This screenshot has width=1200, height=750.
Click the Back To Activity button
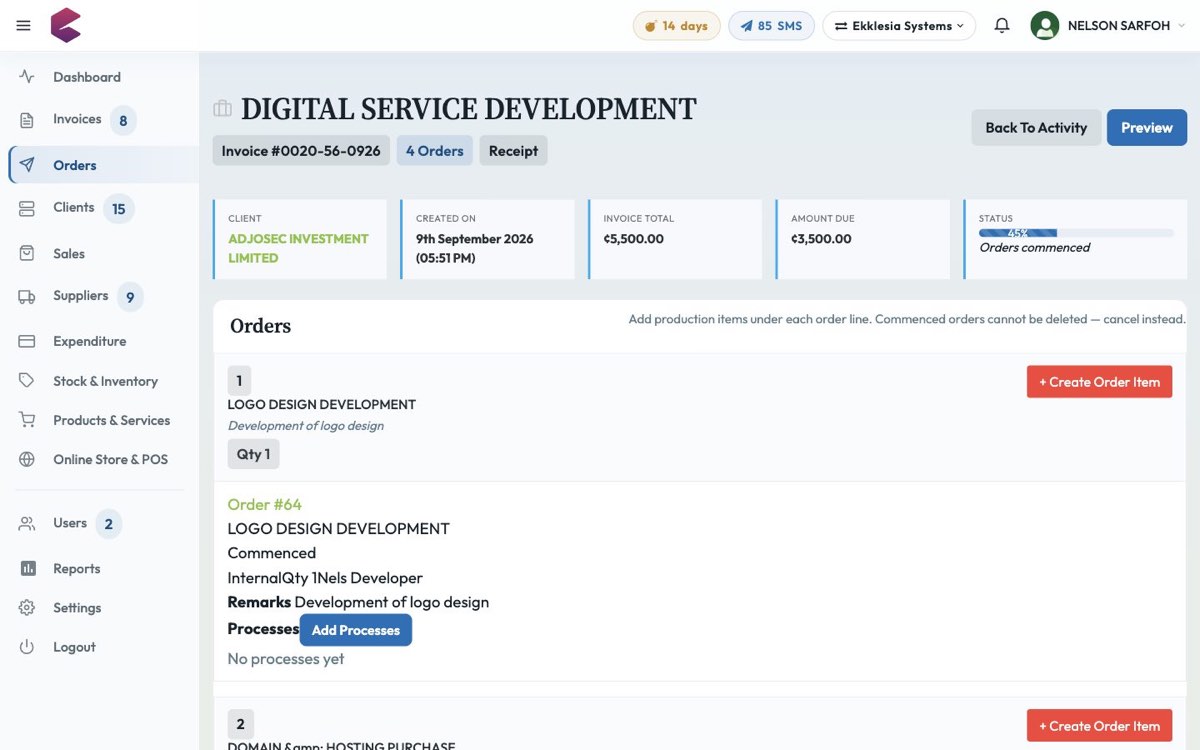[1036, 128]
